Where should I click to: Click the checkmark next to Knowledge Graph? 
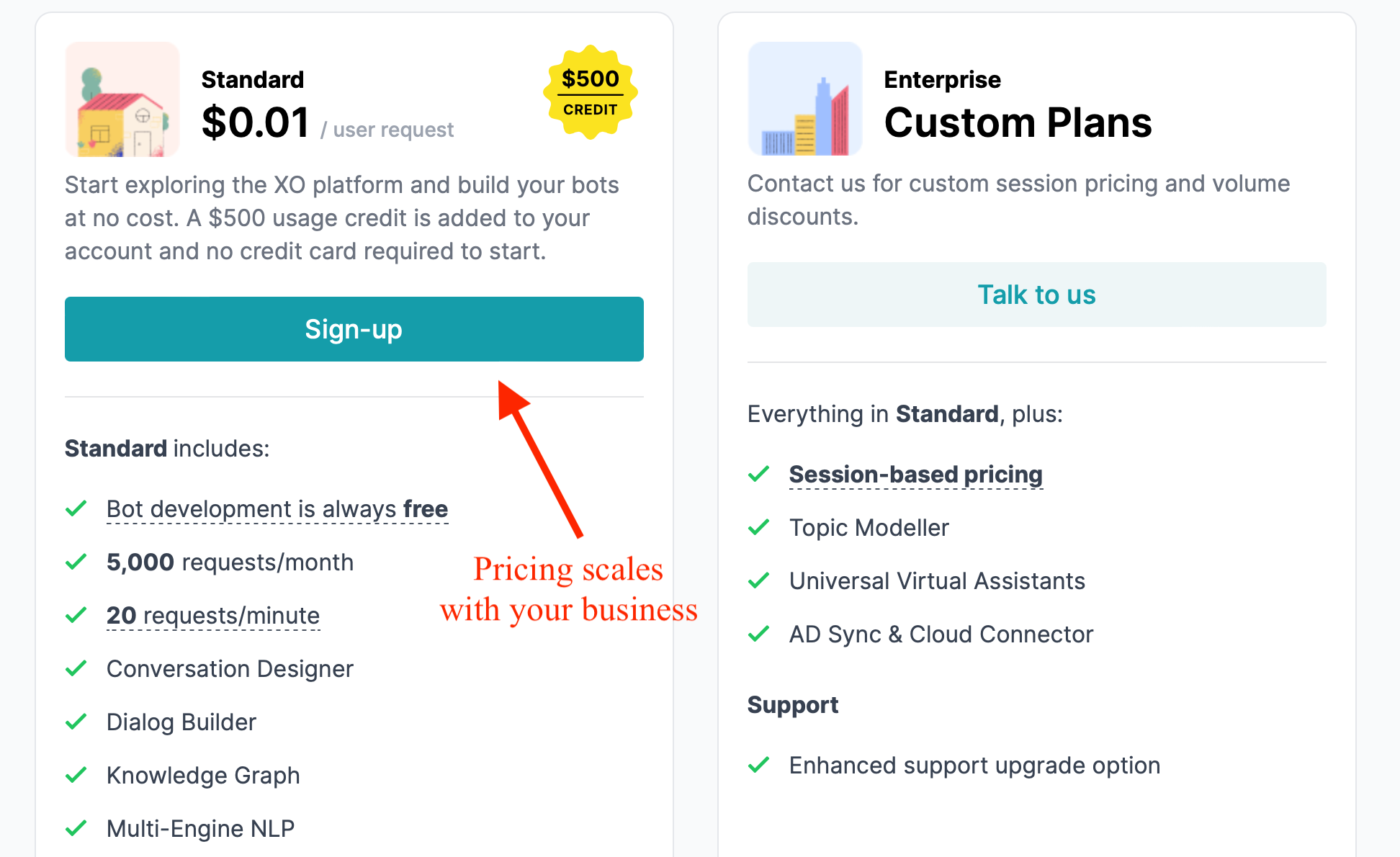click(x=76, y=775)
